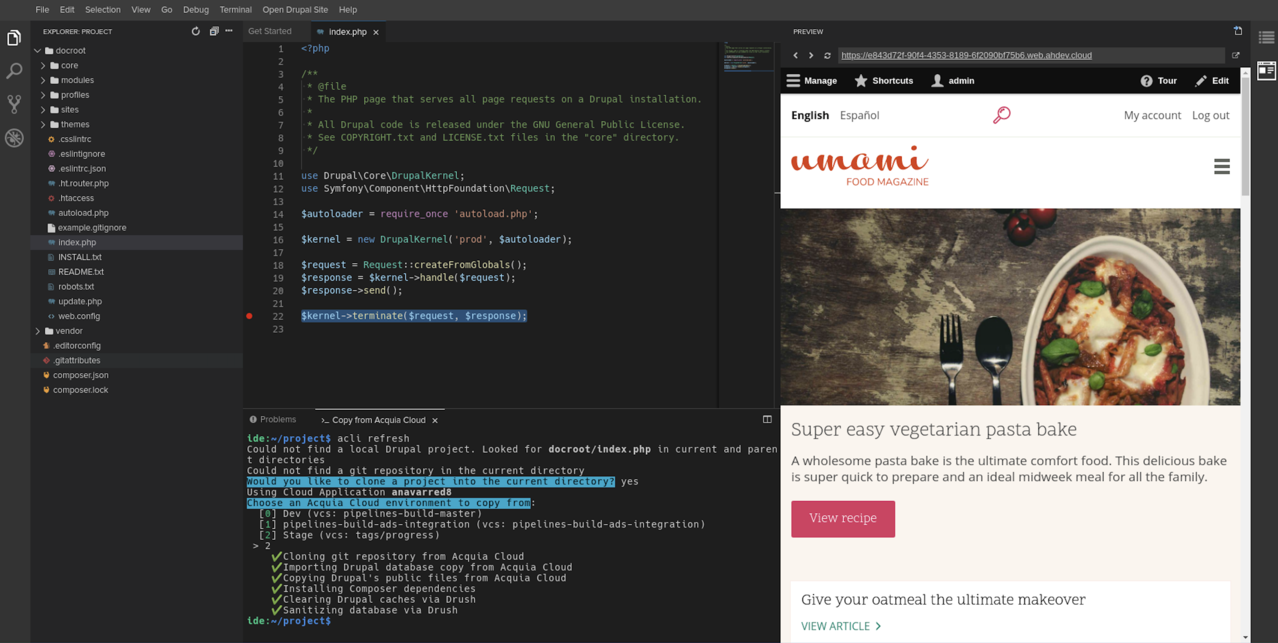
Task: Click the Edit pencil toolbar button
Action: [x=1212, y=81]
